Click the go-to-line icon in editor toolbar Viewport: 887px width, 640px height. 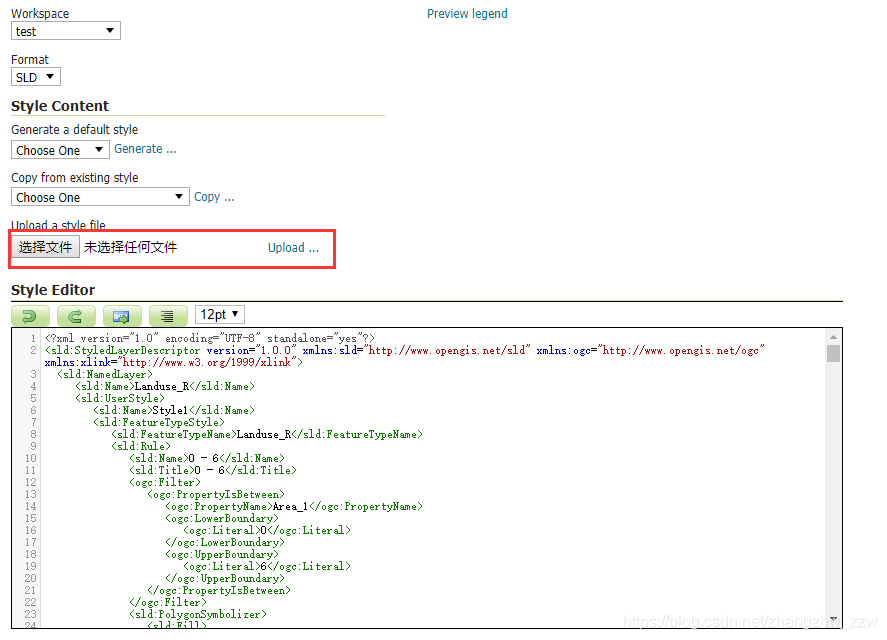pyautogui.click(x=122, y=316)
